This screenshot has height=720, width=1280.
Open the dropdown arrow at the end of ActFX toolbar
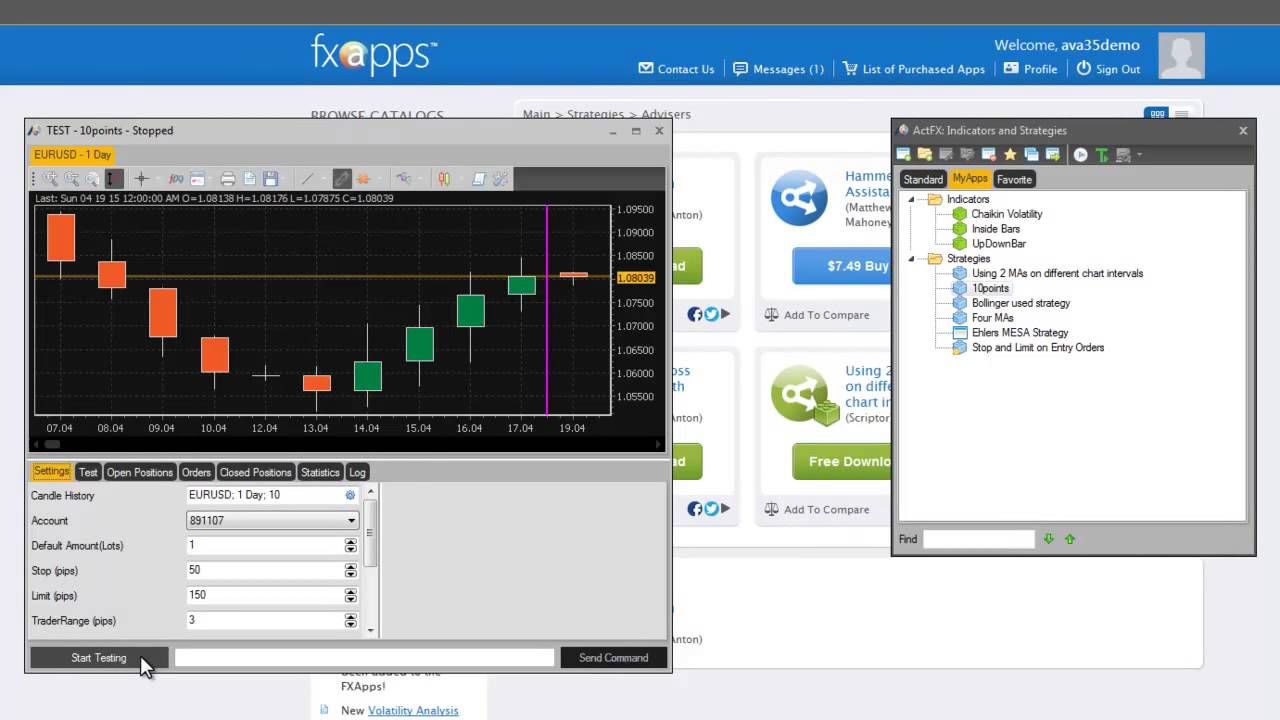1139,154
